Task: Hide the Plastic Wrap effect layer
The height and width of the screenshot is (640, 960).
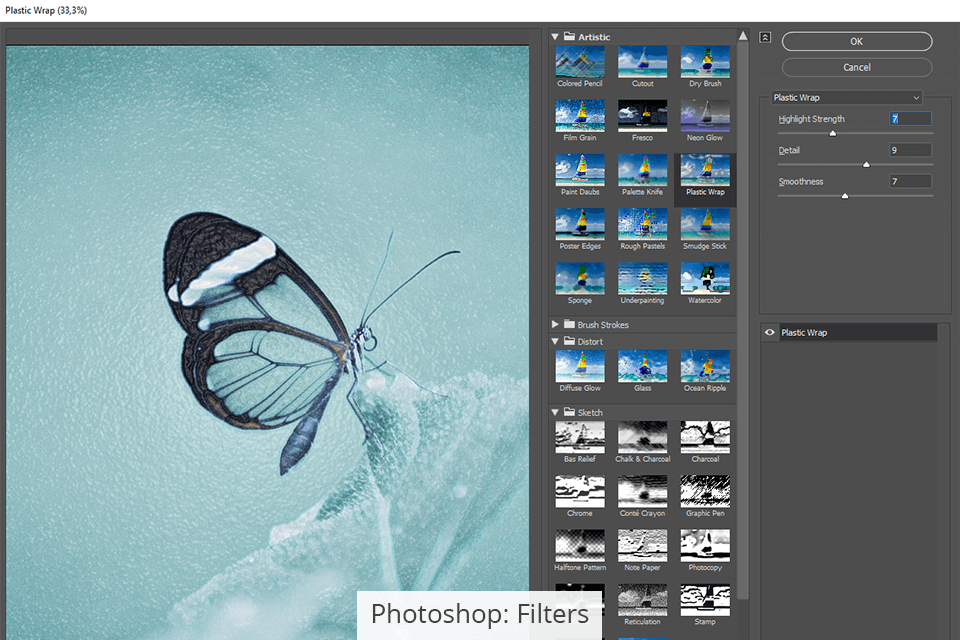Action: [x=769, y=333]
